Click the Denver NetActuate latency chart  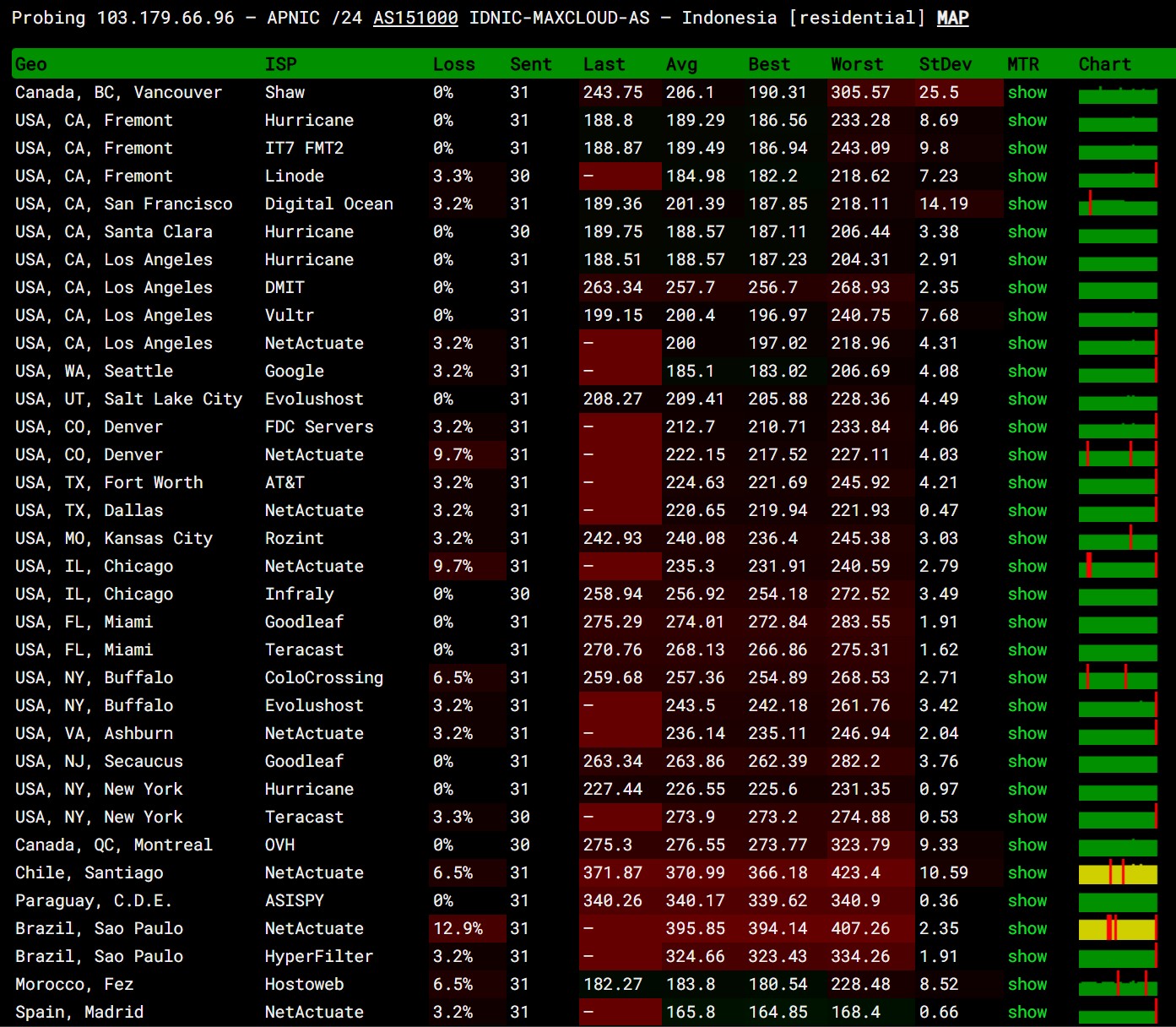click(1118, 454)
